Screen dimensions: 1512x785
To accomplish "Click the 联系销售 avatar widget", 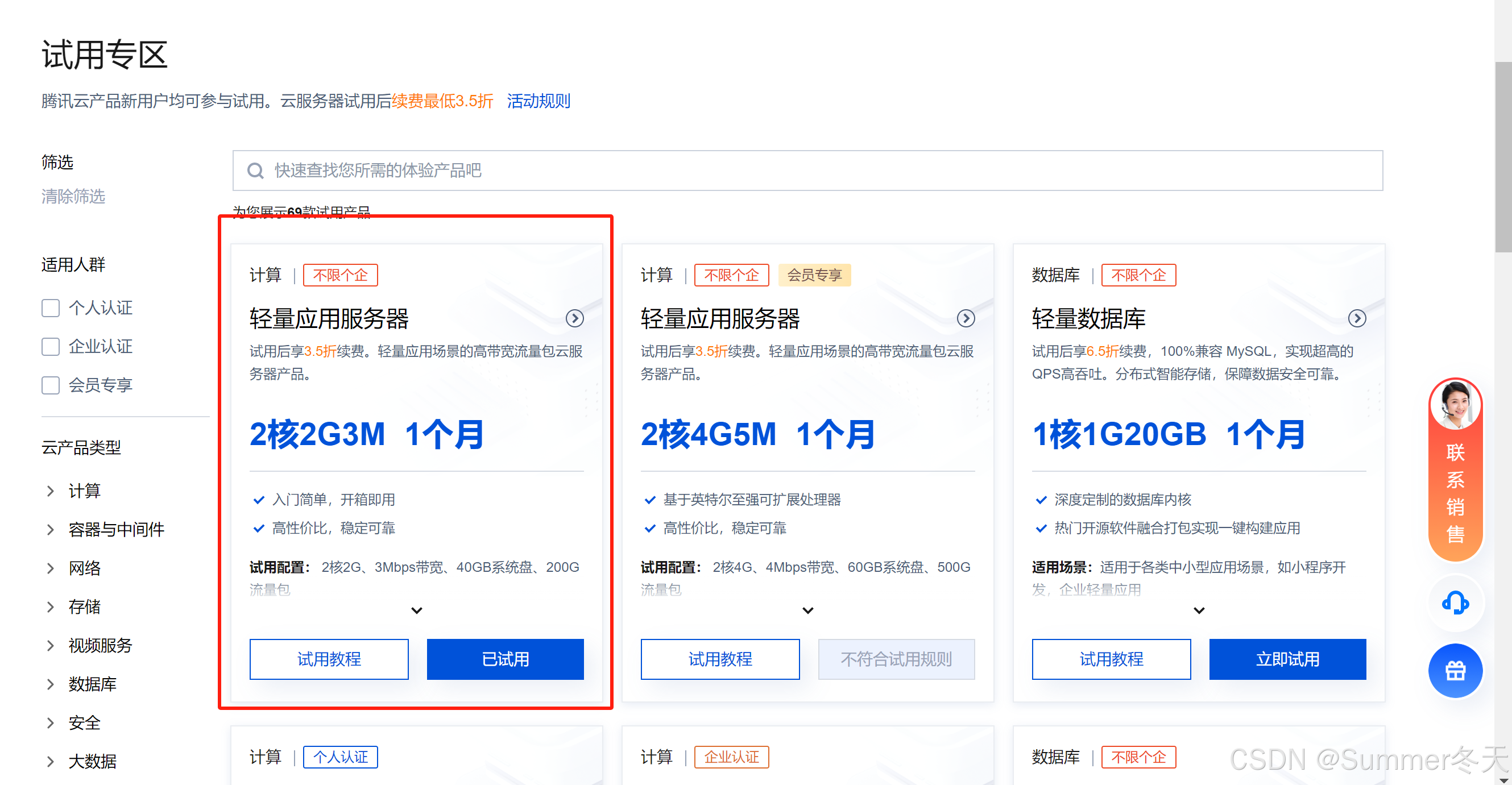I will point(1455,470).
